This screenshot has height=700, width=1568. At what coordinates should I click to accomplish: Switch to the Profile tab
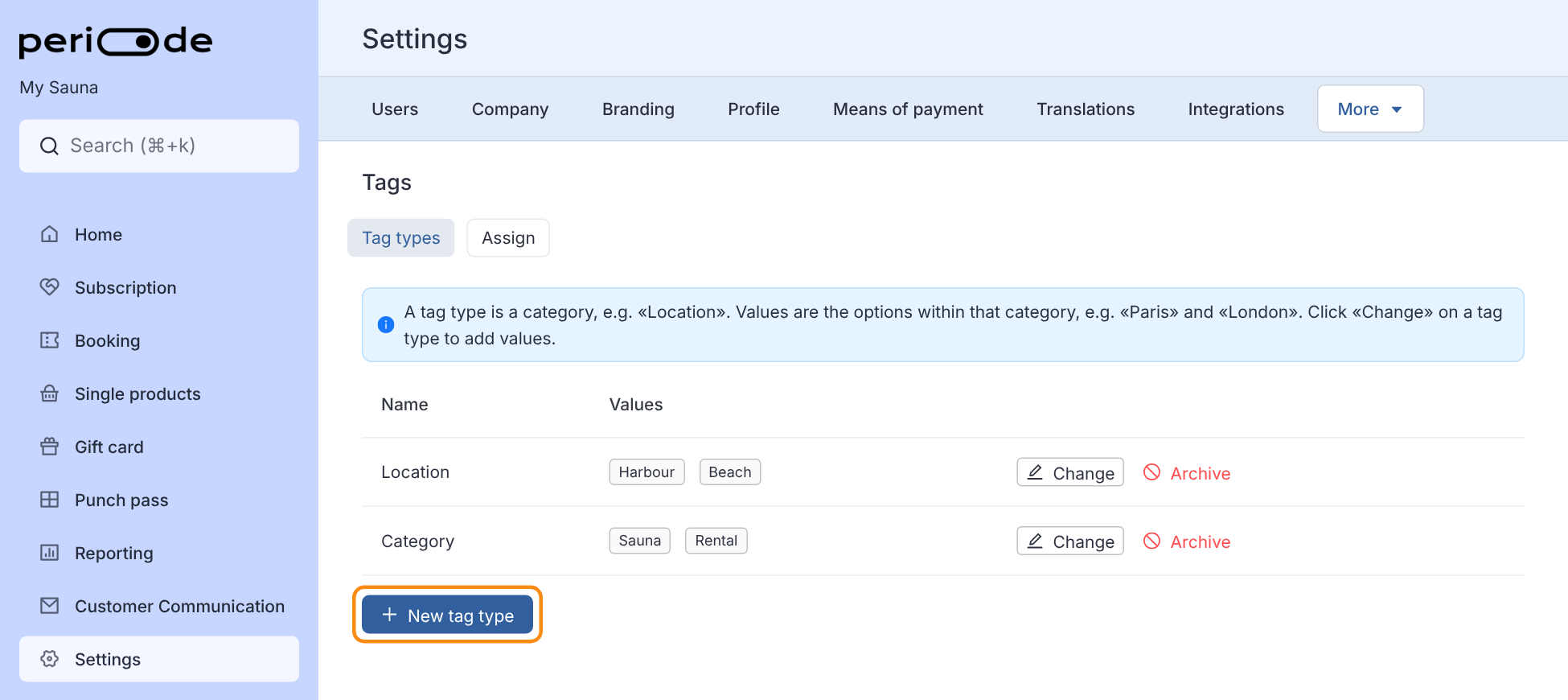pyautogui.click(x=753, y=109)
